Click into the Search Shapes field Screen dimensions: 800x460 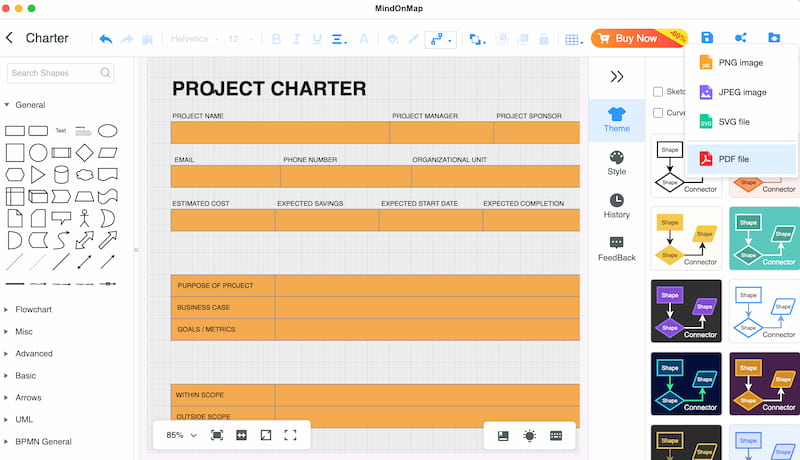tap(60, 73)
